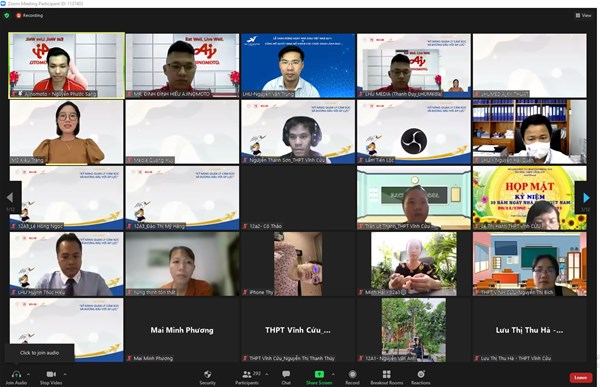600x387 pixels.
Task: Go to next page of participants
Action: coord(586,198)
